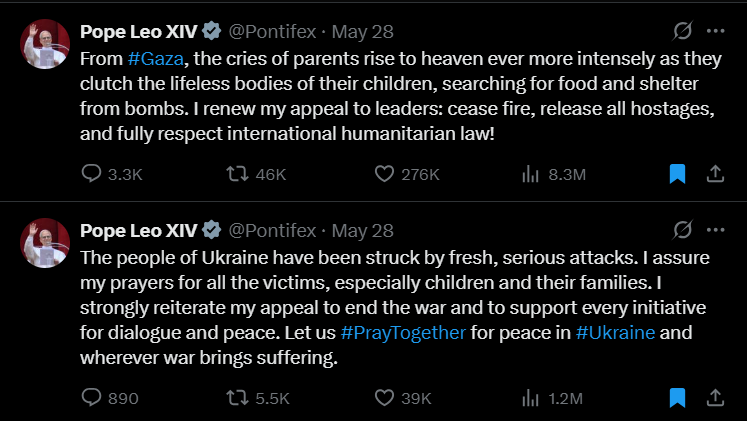Screen dimensions: 747x421
Task: View analytics of the Gaza tweet
Action: 531,174
